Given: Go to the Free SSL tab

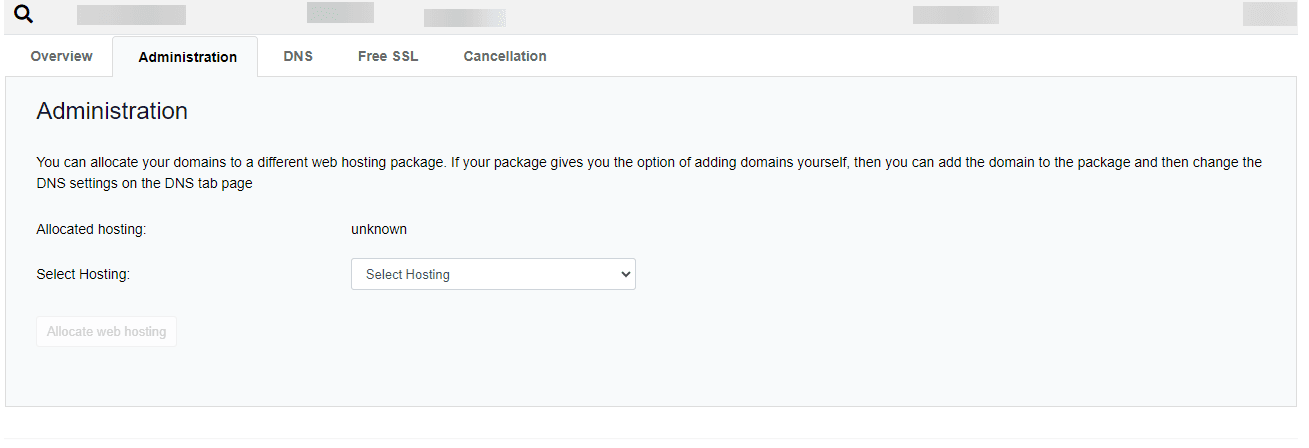Looking at the screenshot, I should tap(388, 56).
